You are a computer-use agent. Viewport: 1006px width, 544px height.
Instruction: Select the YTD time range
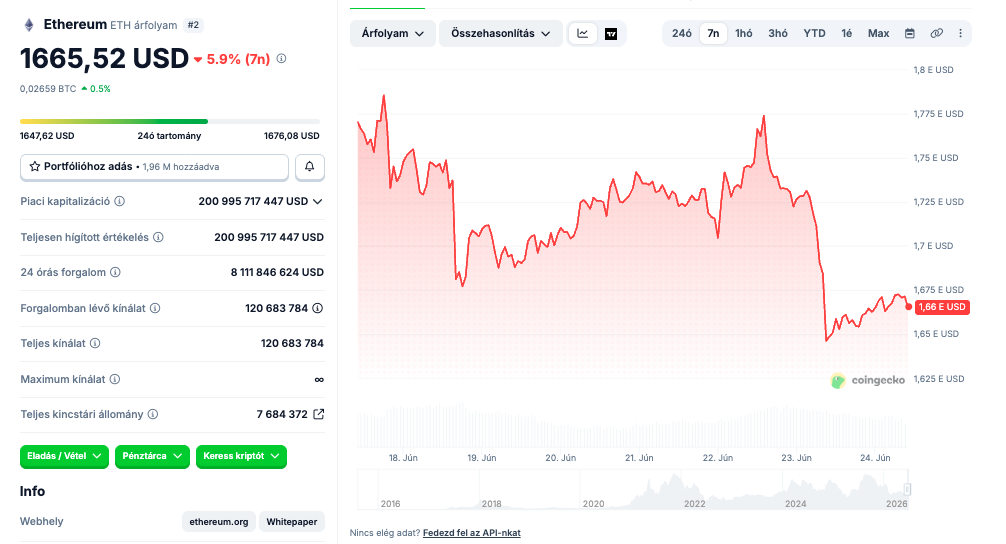click(814, 33)
